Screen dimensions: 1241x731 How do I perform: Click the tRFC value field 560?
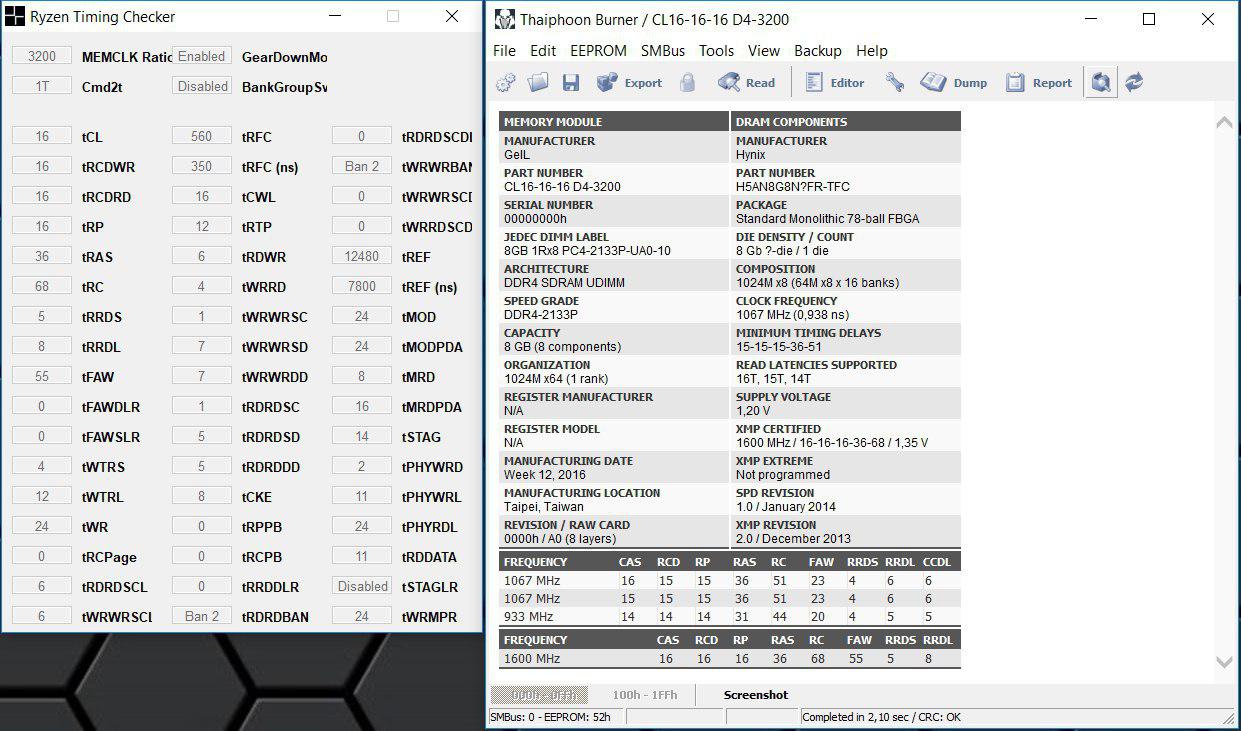point(202,136)
